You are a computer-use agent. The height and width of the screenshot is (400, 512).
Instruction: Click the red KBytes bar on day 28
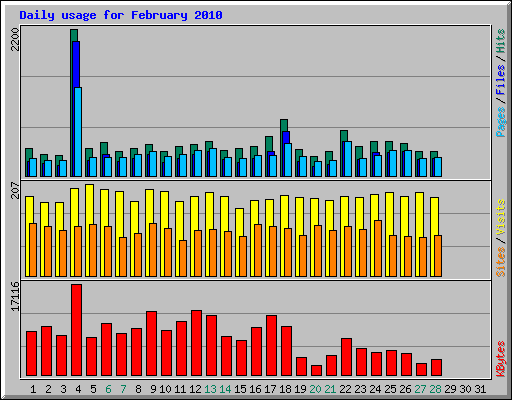[436, 368]
